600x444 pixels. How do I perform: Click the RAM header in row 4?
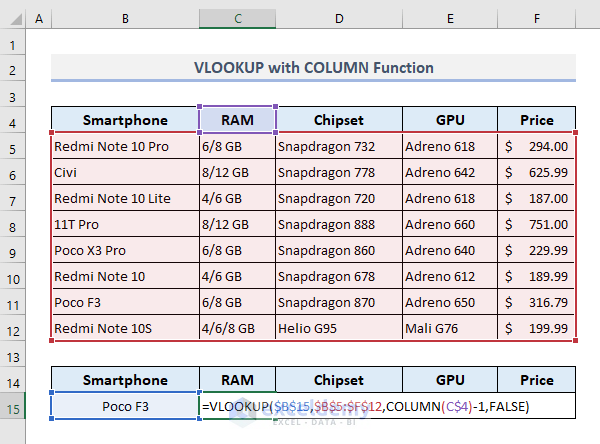tap(238, 120)
